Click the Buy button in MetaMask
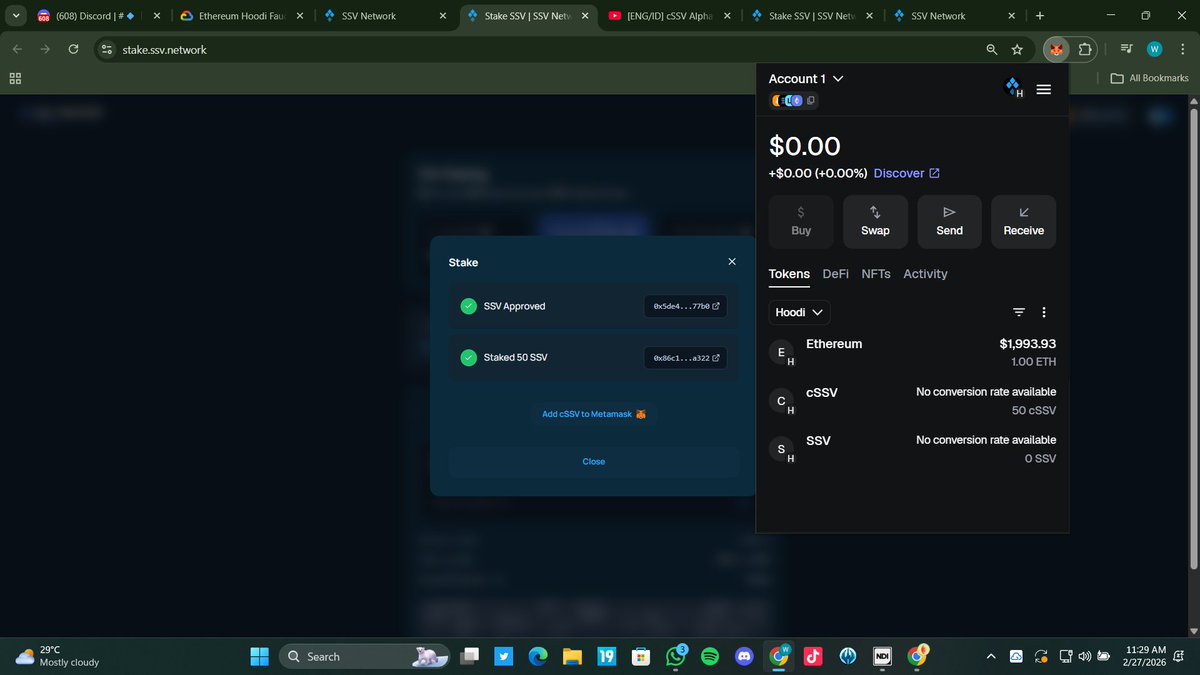 (801, 222)
